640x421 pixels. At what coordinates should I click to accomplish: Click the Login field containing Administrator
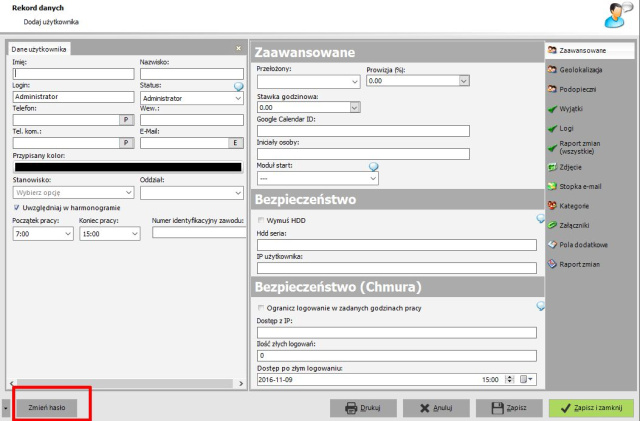[73, 97]
